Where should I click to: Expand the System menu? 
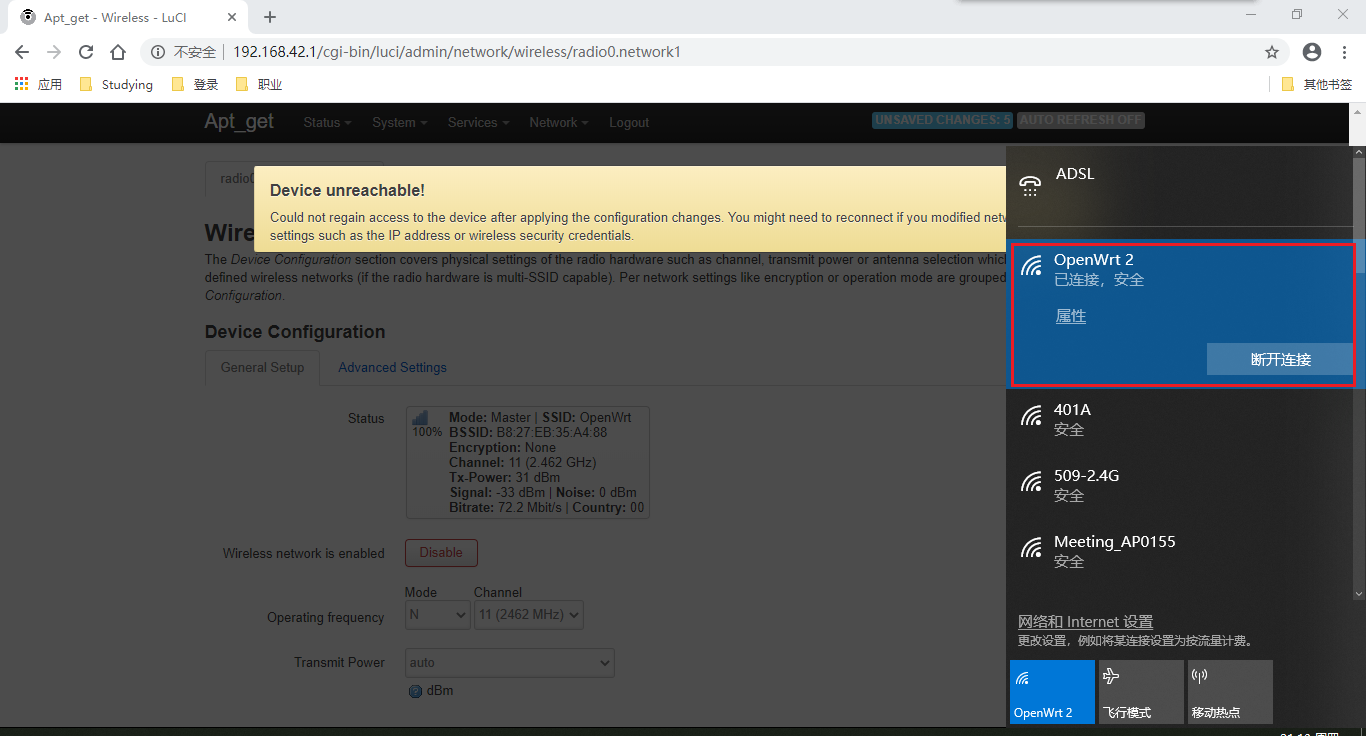[399, 122]
